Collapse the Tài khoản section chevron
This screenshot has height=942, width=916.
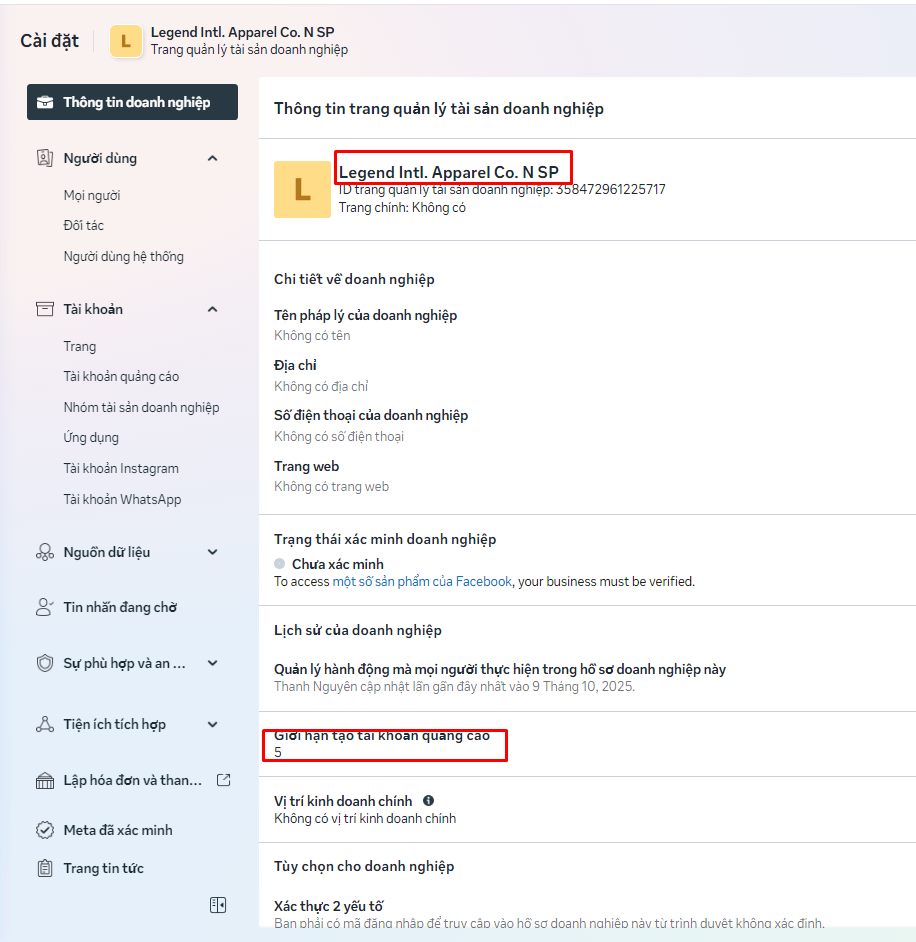coord(212,309)
